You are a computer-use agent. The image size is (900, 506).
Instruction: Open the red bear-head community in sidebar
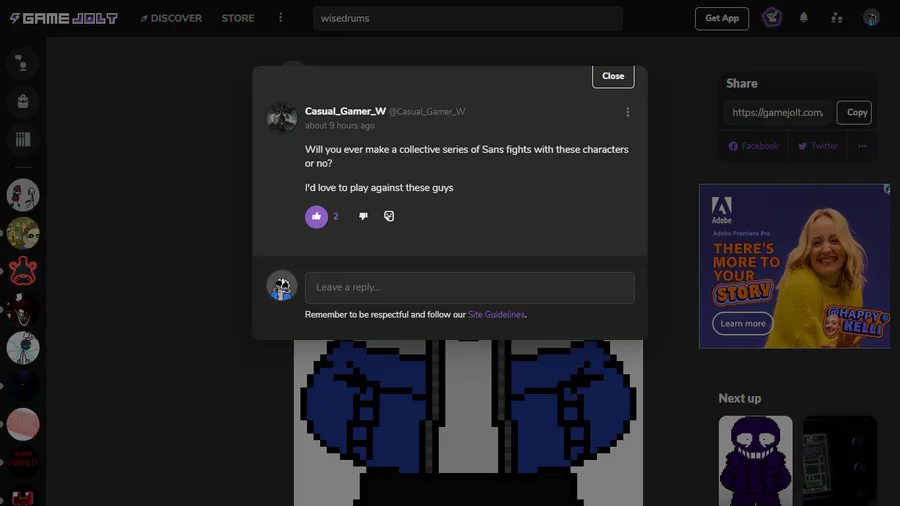point(23,271)
